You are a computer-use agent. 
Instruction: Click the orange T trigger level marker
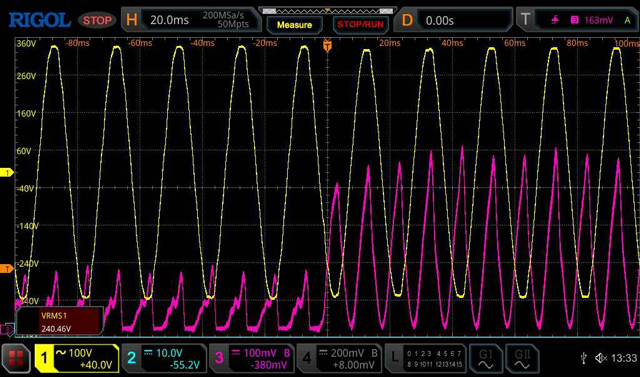[7, 268]
